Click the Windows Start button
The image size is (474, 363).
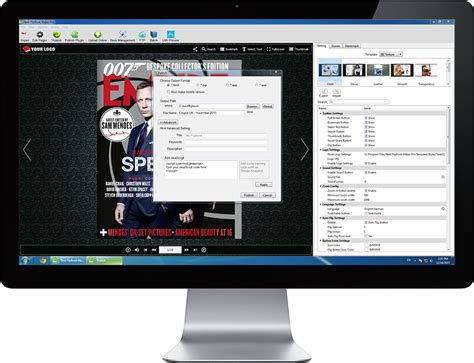tap(25, 260)
